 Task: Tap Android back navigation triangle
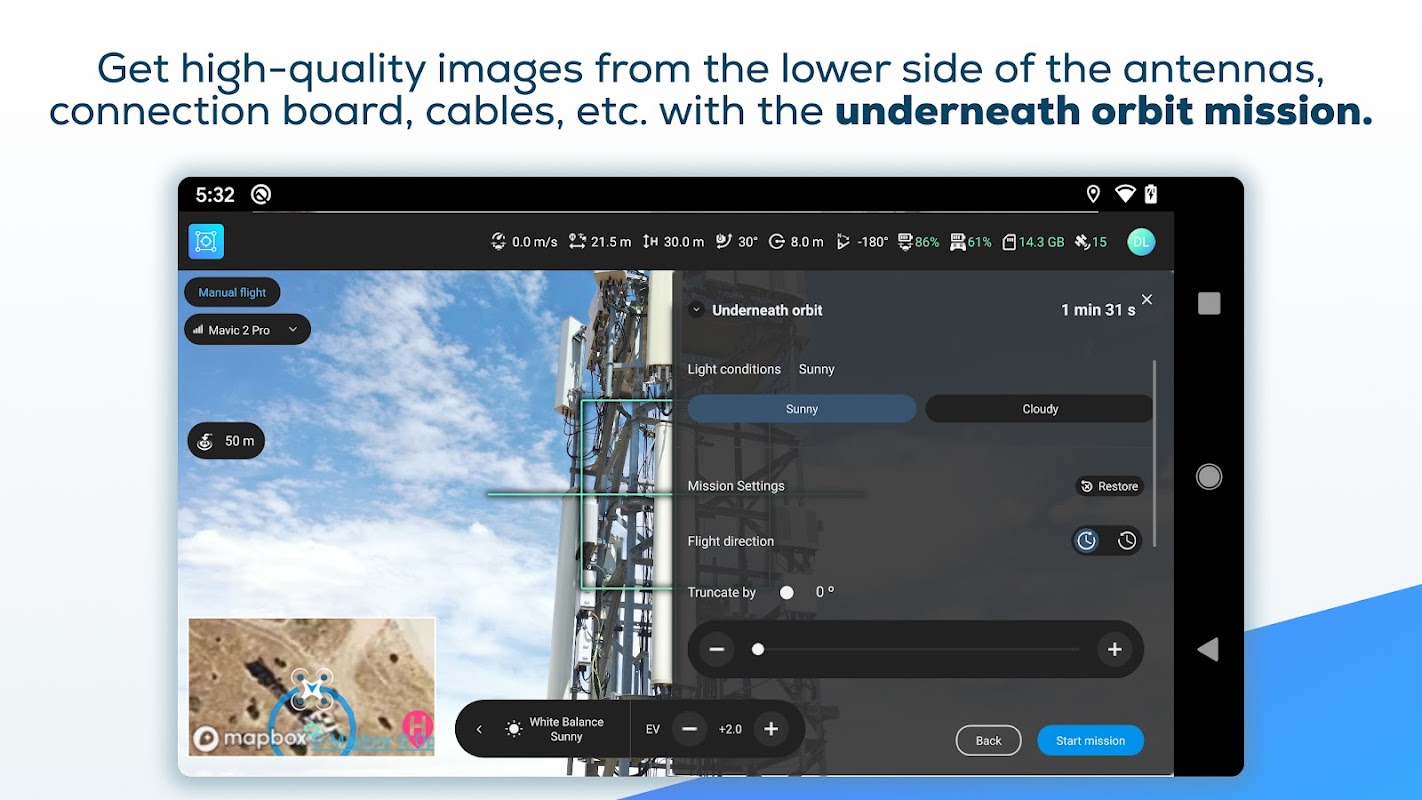coord(1208,650)
